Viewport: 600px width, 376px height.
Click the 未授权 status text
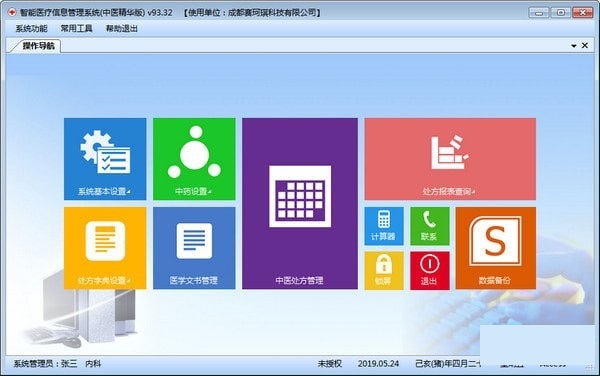pos(329,364)
